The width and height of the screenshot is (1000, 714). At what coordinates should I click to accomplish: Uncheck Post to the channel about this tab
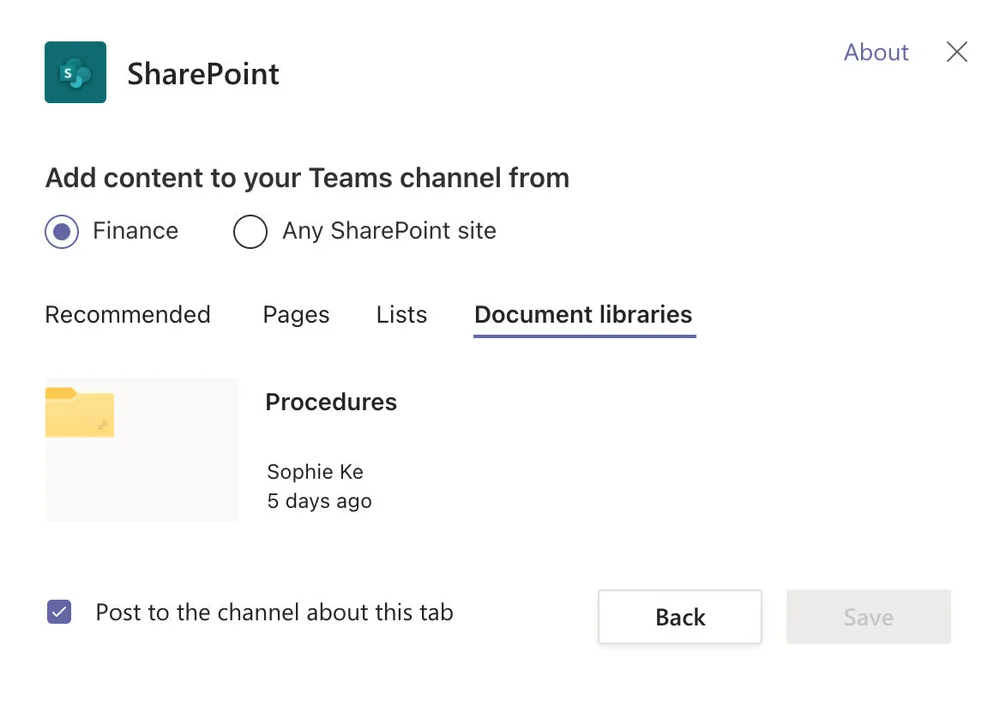pyautogui.click(x=58, y=611)
